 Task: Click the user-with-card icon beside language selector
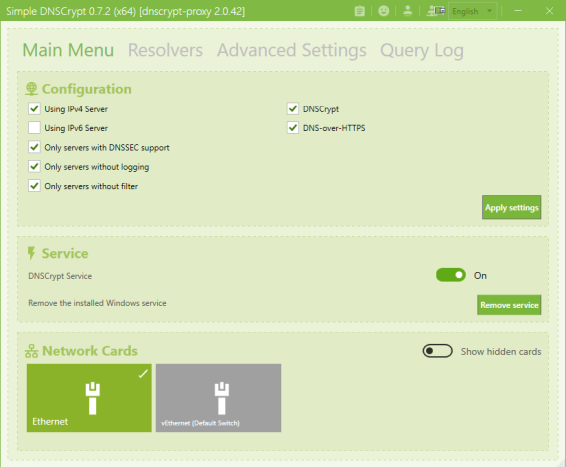[436, 11]
